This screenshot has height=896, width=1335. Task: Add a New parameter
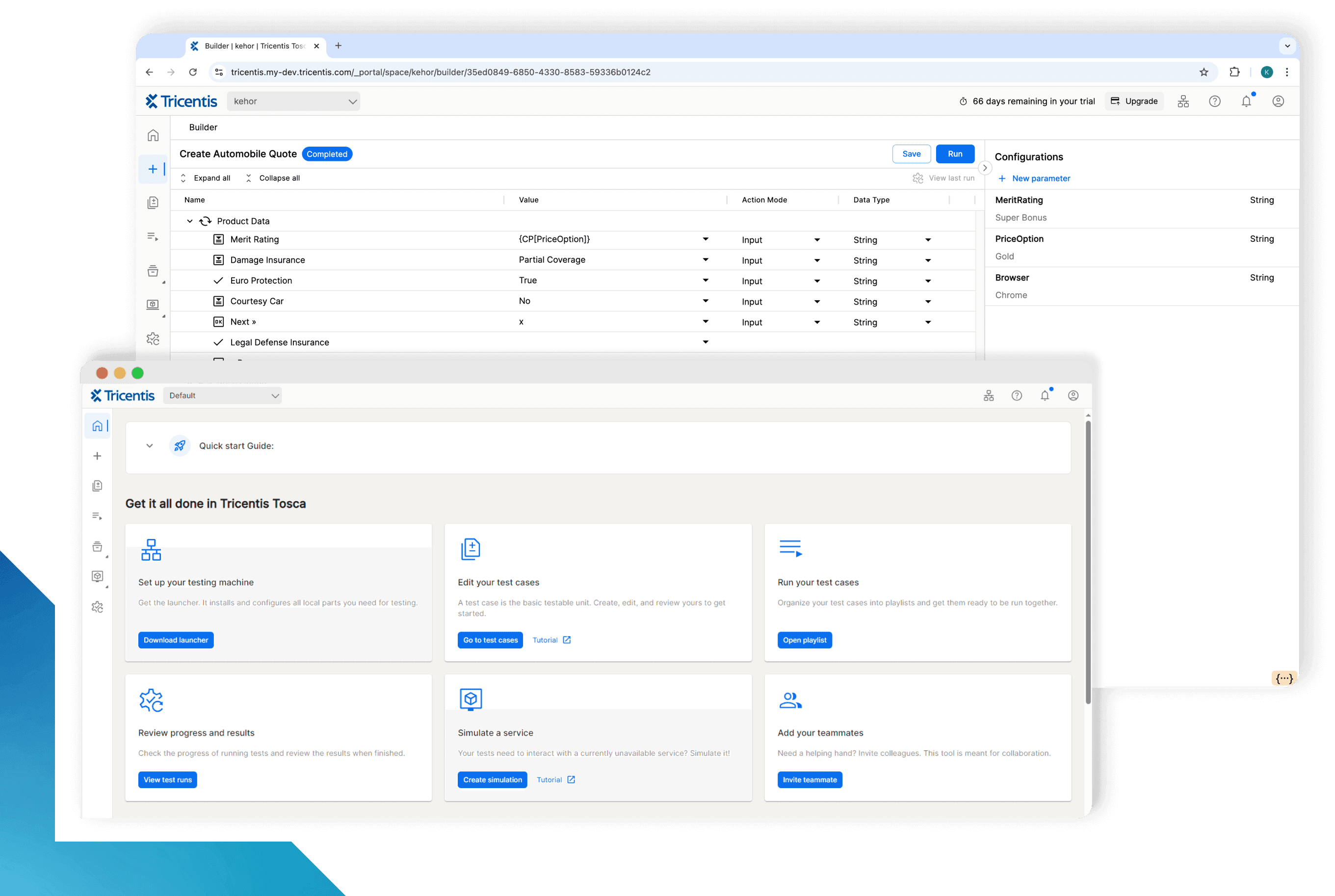(1034, 179)
